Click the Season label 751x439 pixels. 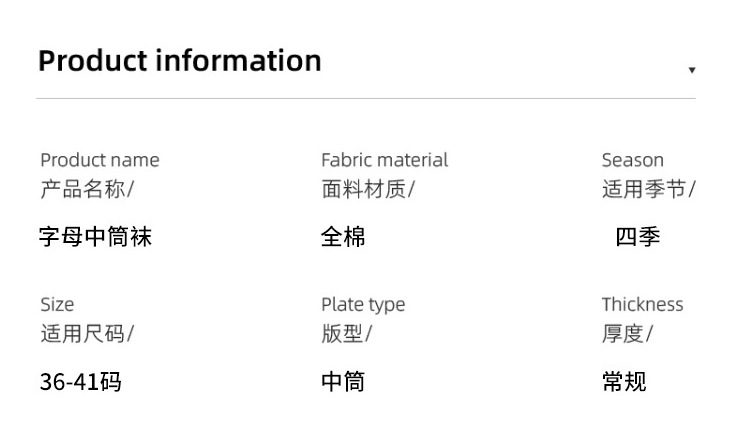coord(632,160)
